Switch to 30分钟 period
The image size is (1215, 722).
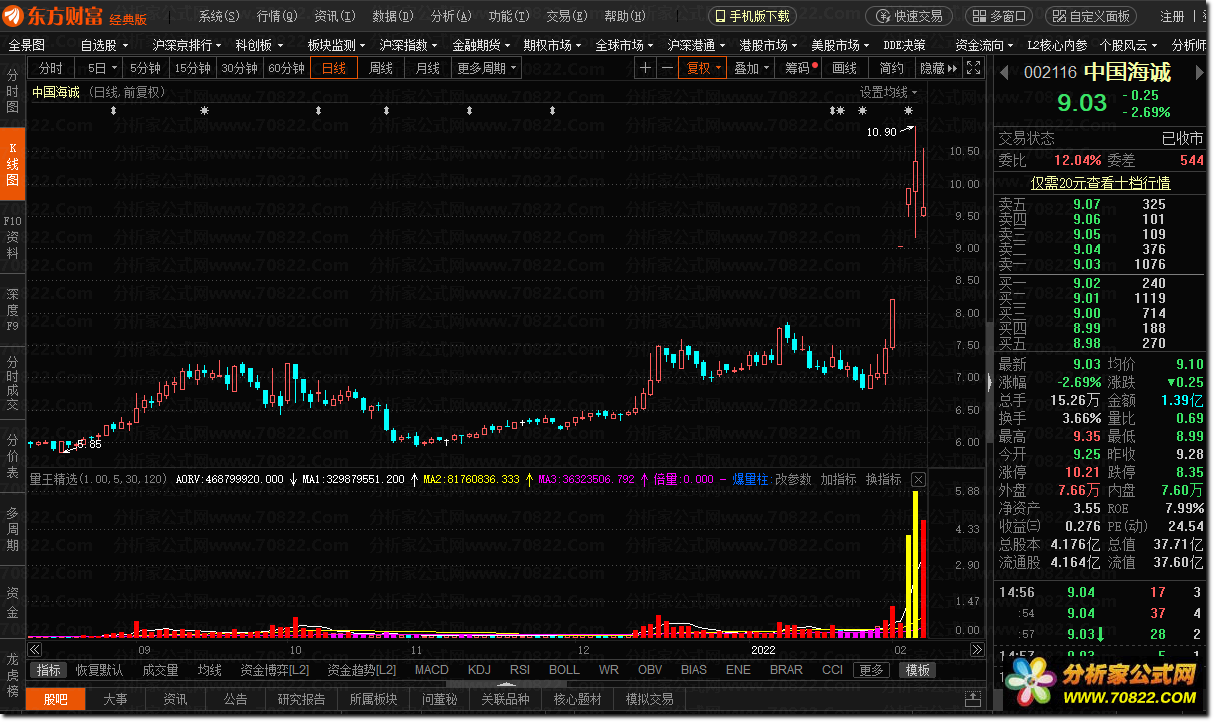coord(239,68)
